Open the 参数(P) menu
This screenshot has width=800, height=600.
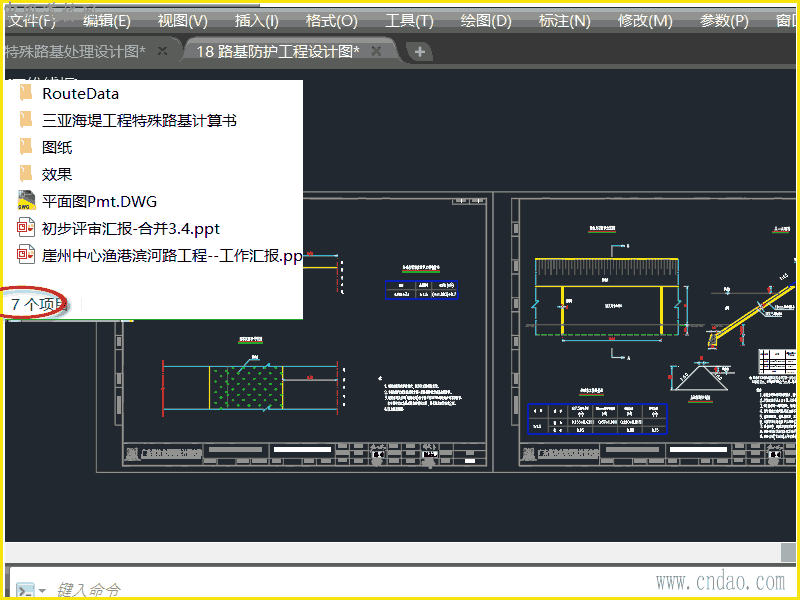(x=724, y=21)
